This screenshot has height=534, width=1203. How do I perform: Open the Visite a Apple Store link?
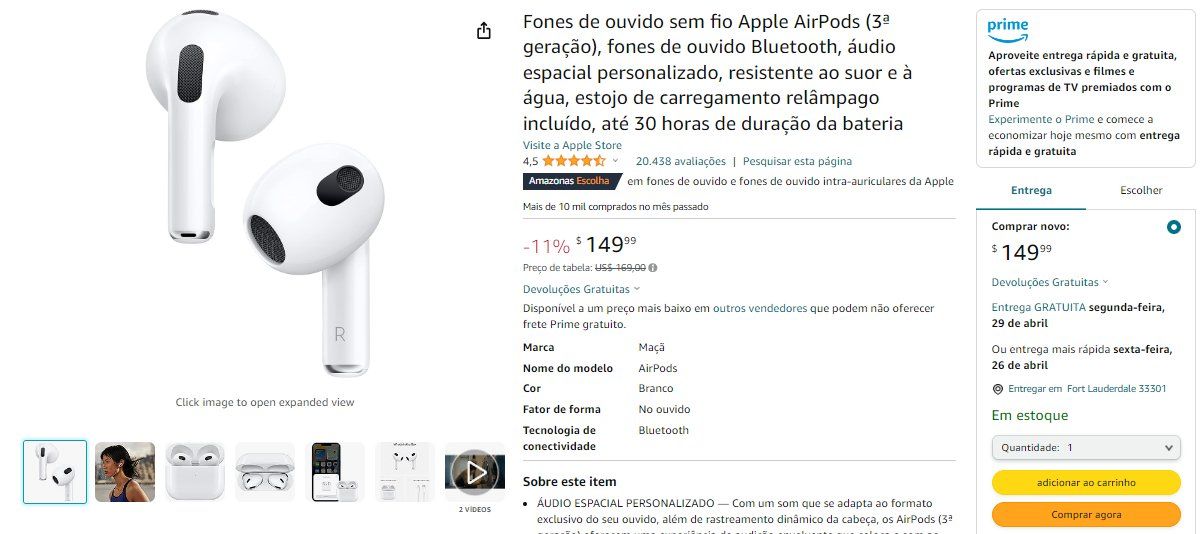(572, 145)
